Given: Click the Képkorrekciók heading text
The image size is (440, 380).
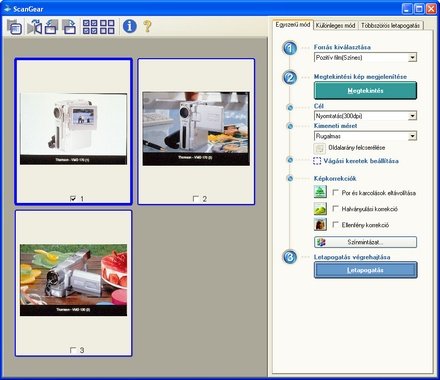Looking at the screenshot, I should [335, 179].
